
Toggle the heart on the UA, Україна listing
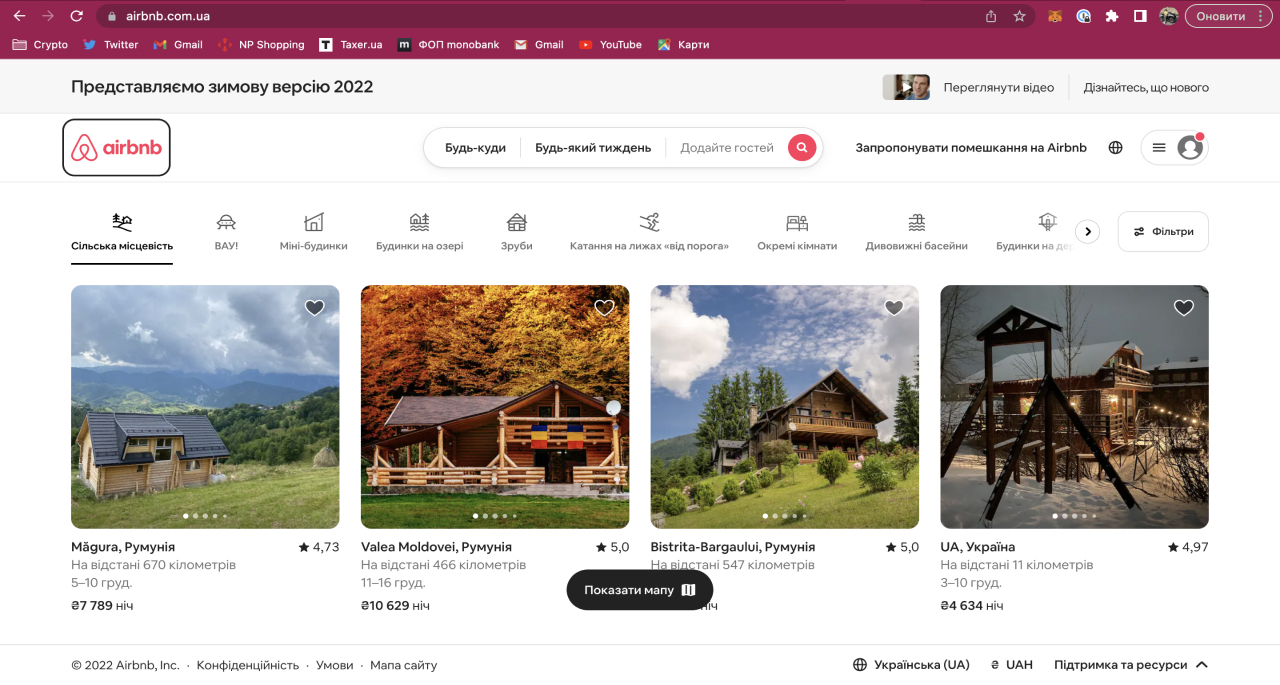point(1184,308)
